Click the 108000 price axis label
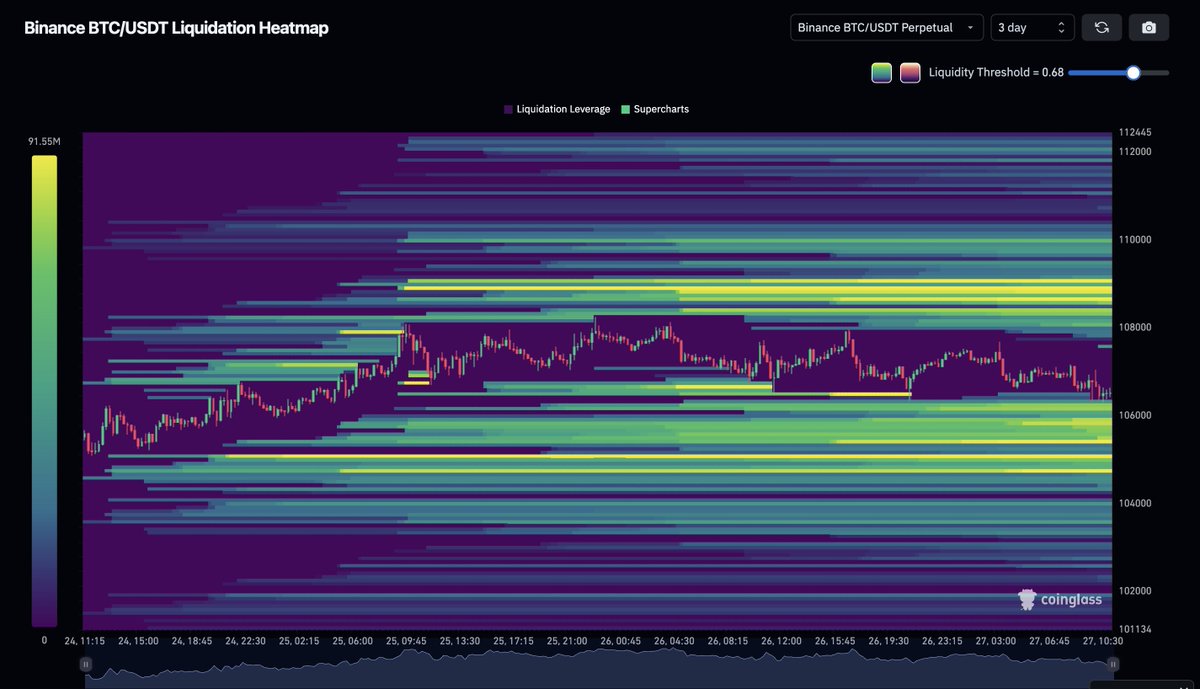The image size is (1200, 689). tap(1135, 327)
